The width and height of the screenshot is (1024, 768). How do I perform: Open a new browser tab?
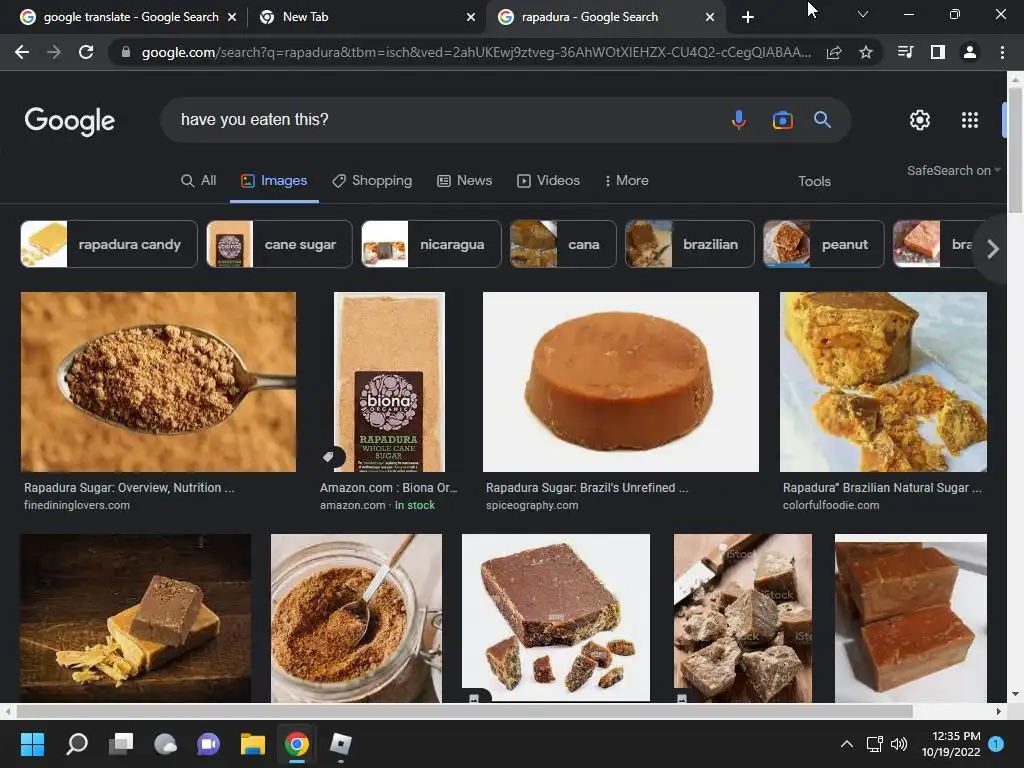coord(748,17)
